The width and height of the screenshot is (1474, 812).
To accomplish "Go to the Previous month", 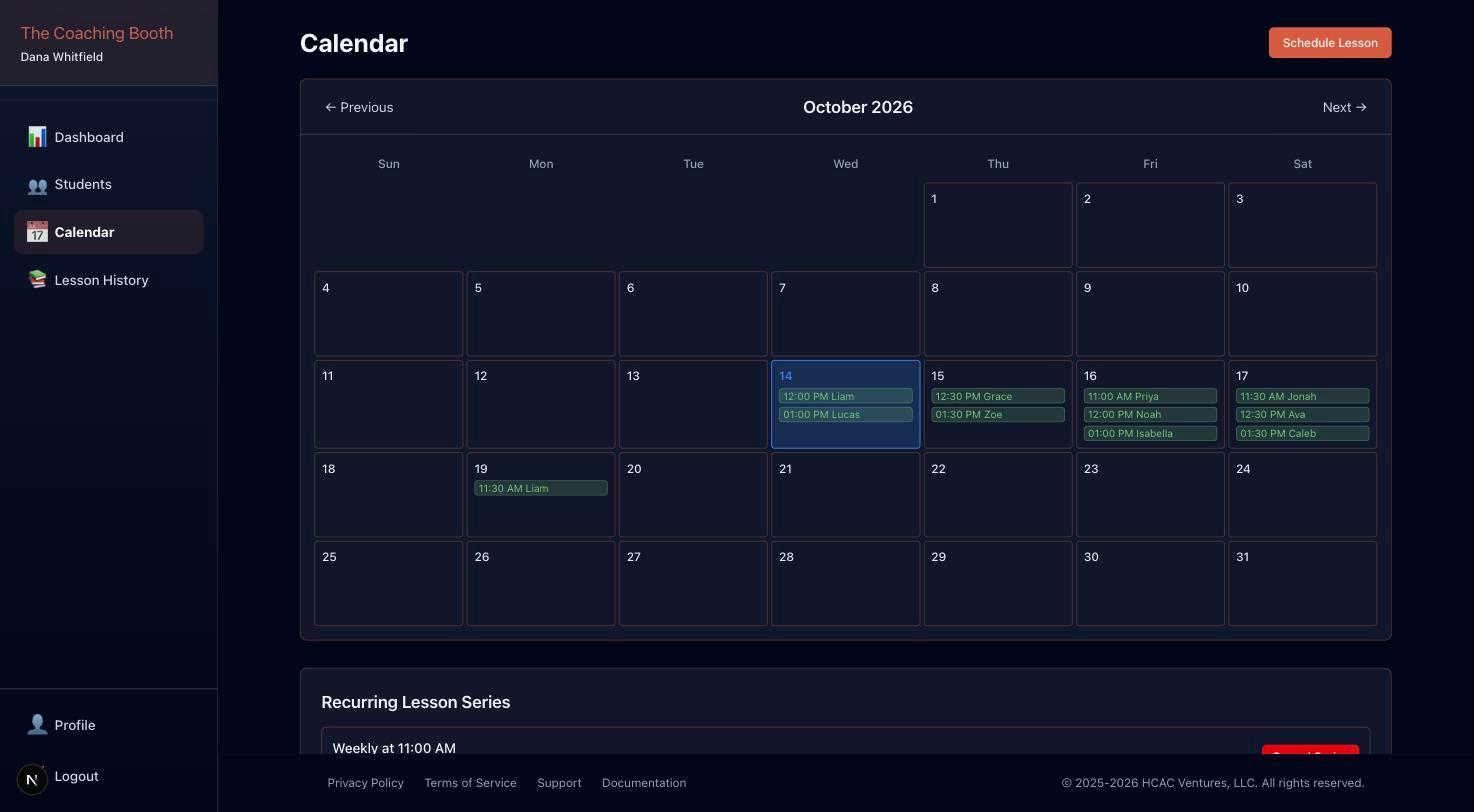I will (359, 107).
